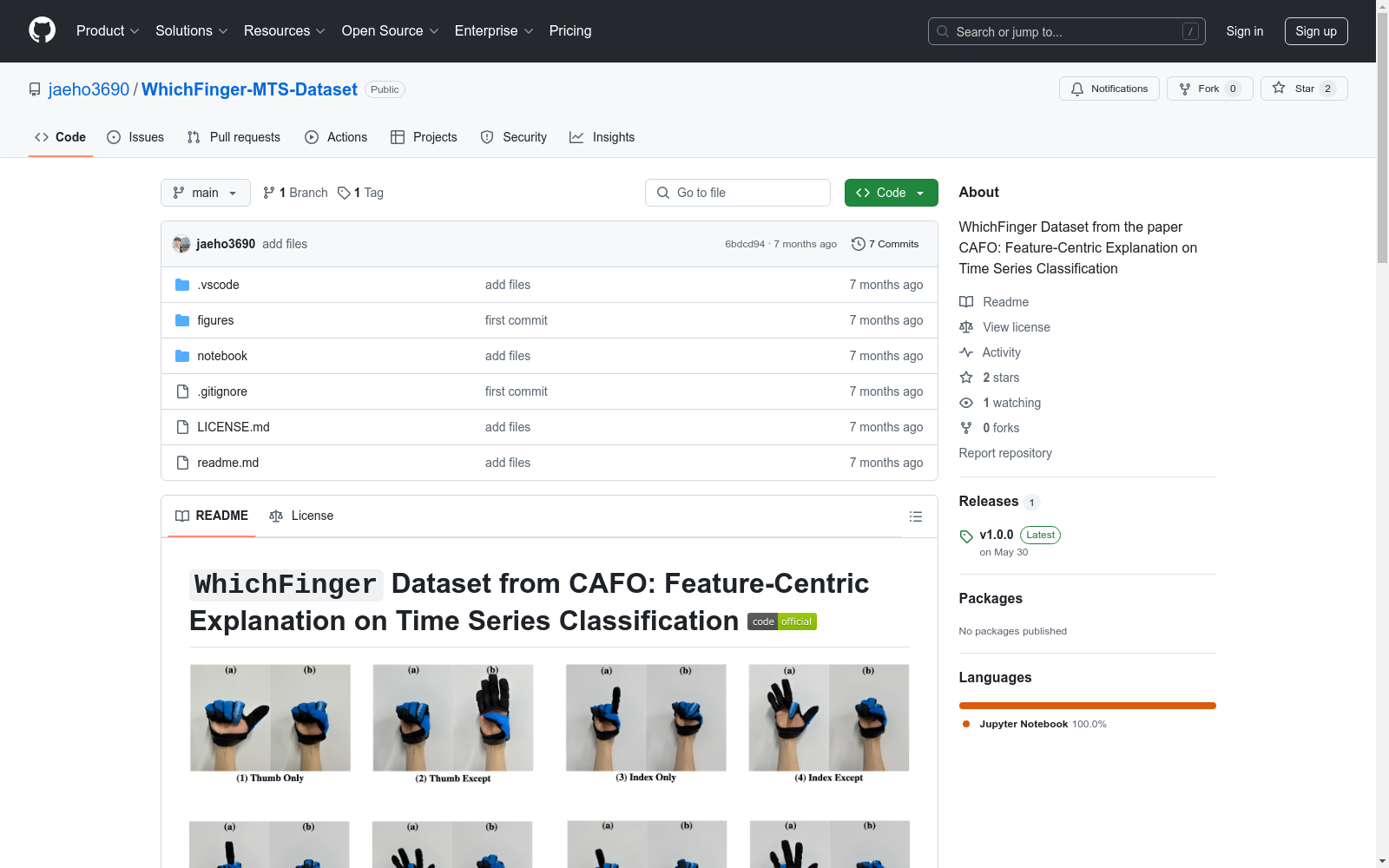Click the forks icon in About sidebar
The image size is (1389, 868).
(966, 428)
